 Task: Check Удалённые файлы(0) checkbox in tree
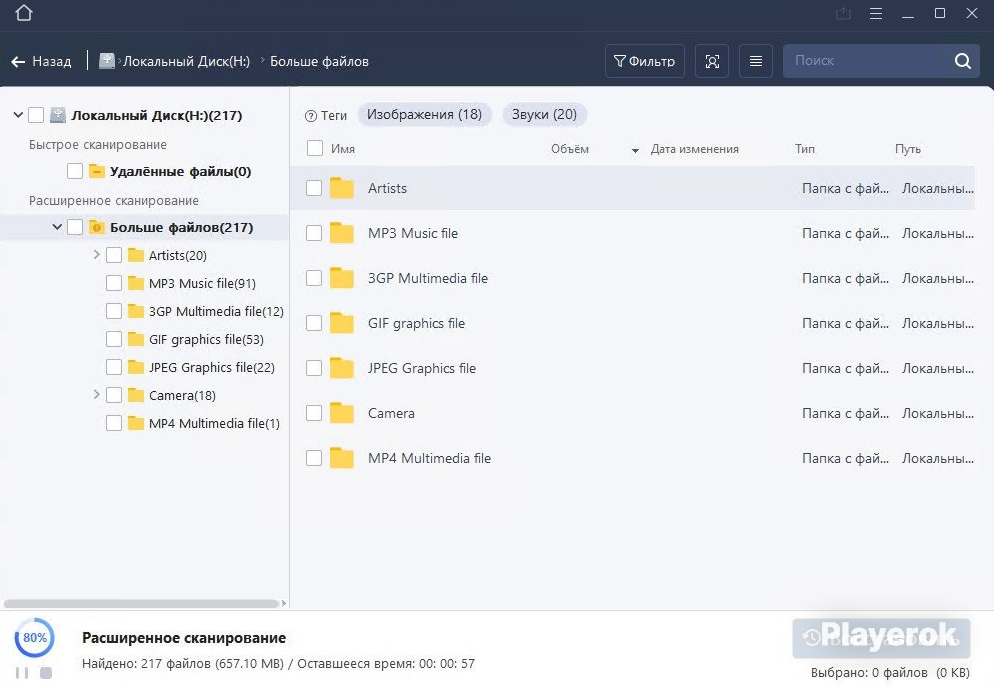pyautogui.click(x=75, y=171)
